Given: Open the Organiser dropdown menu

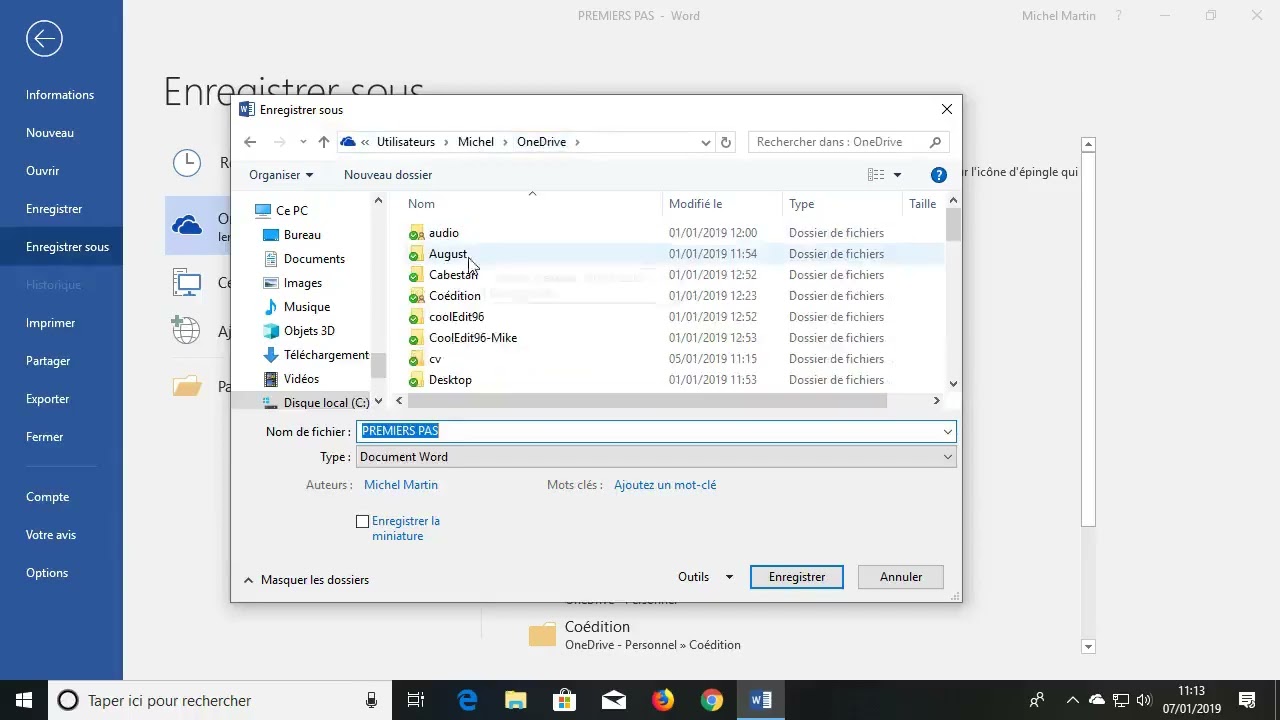Looking at the screenshot, I should pyautogui.click(x=281, y=175).
